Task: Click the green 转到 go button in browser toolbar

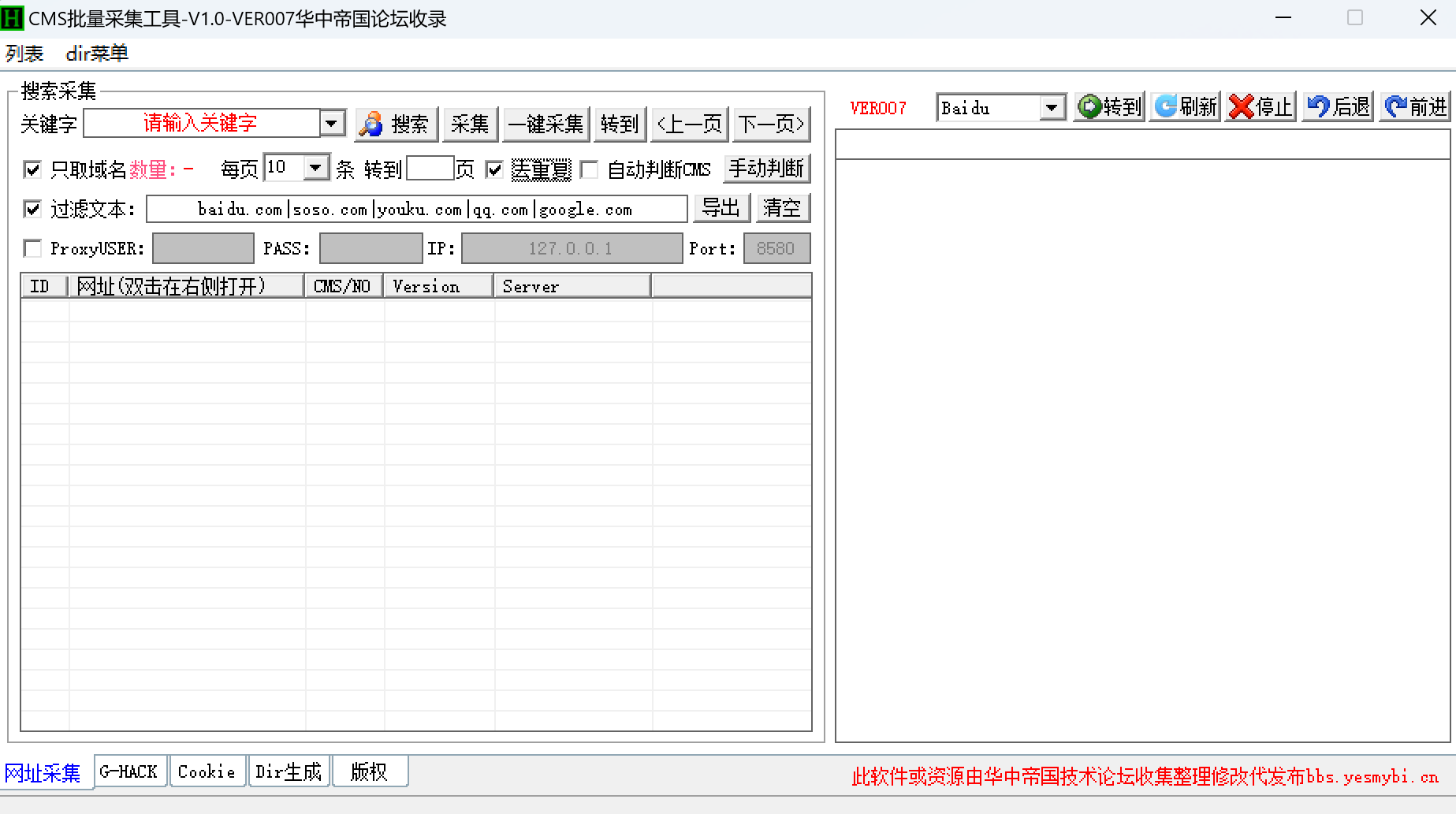Action: coord(1109,107)
